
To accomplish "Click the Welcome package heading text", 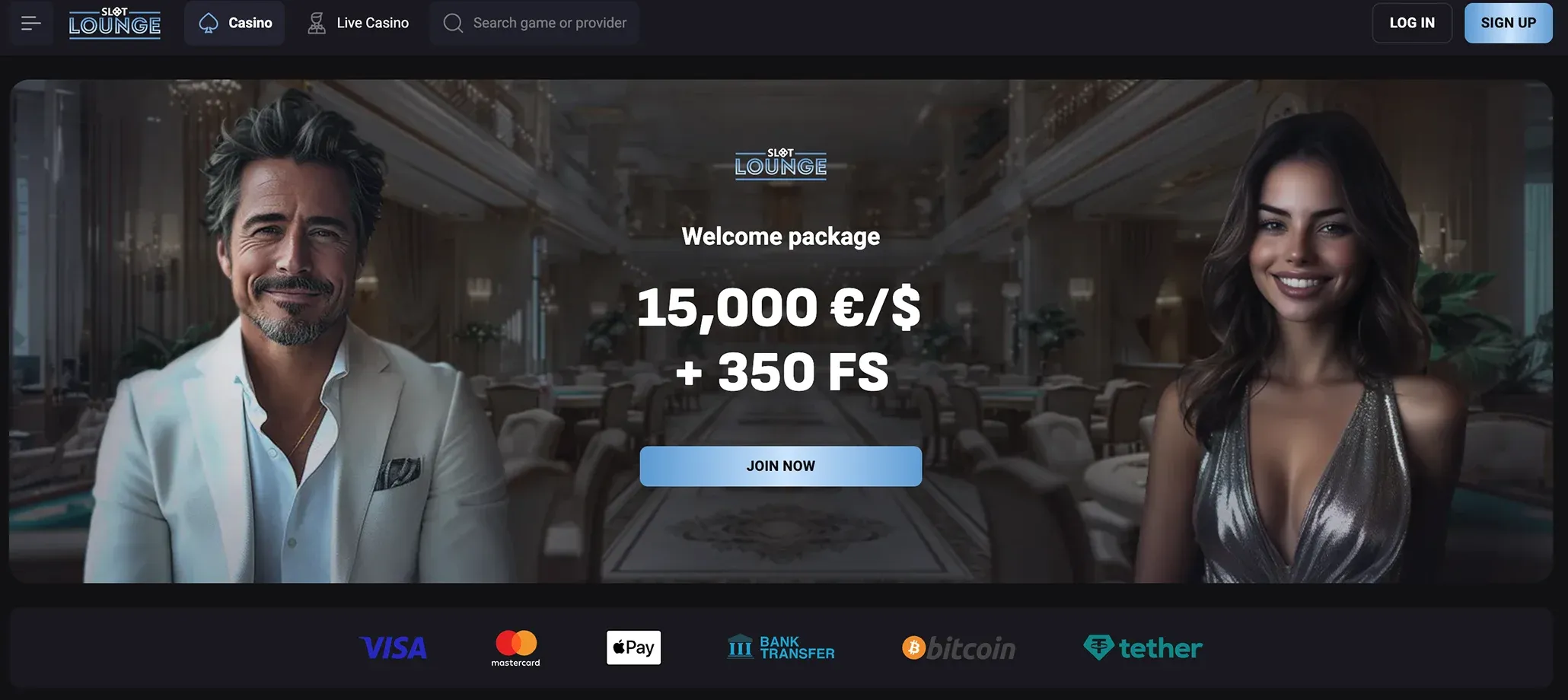I will tap(780, 237).
